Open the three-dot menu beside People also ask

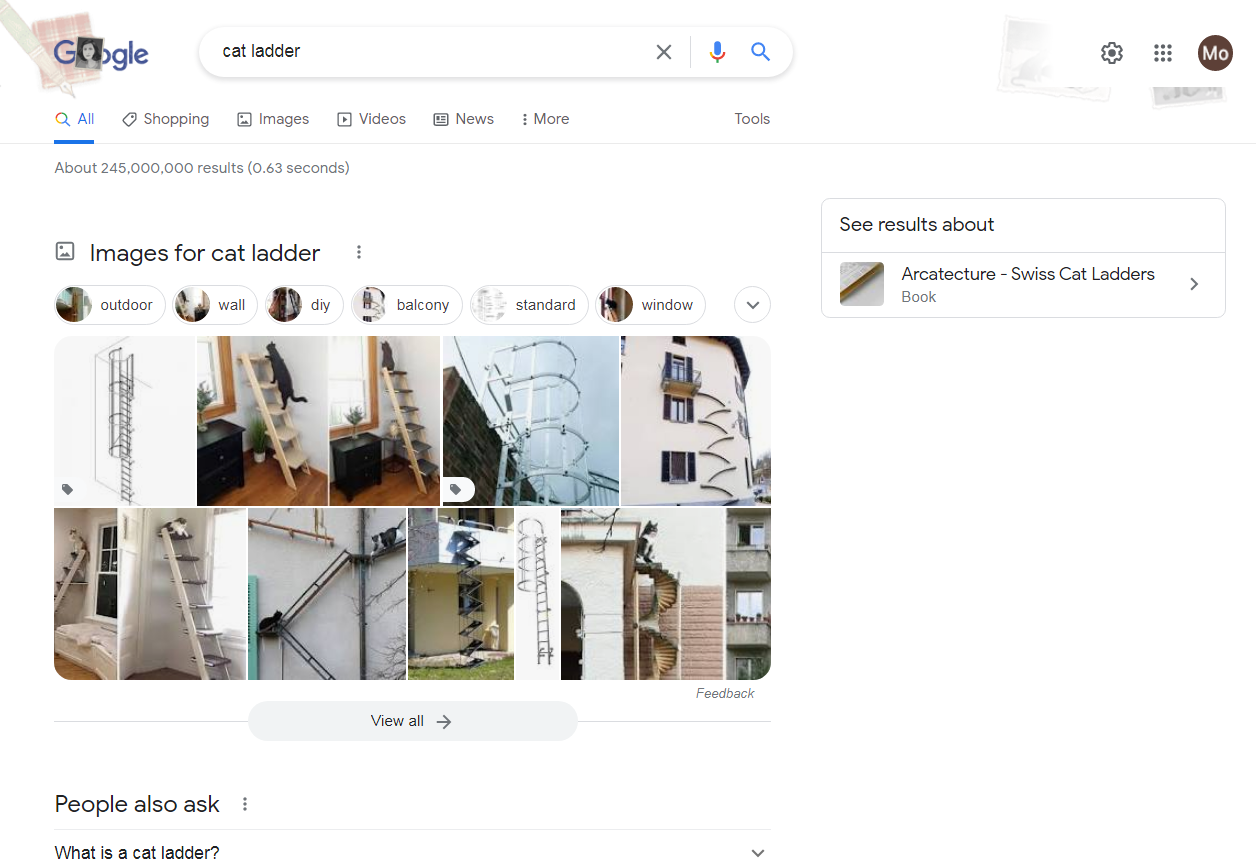[245, 804]
